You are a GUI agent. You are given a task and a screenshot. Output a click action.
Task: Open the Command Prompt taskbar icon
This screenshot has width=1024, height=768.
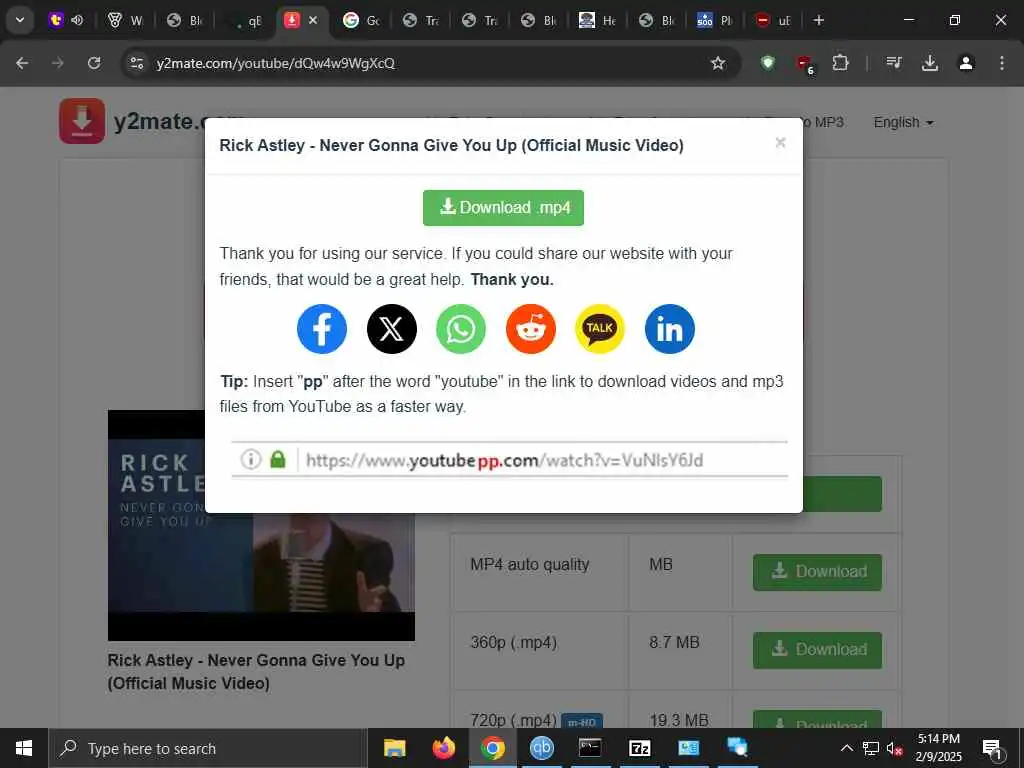(590, 748)
